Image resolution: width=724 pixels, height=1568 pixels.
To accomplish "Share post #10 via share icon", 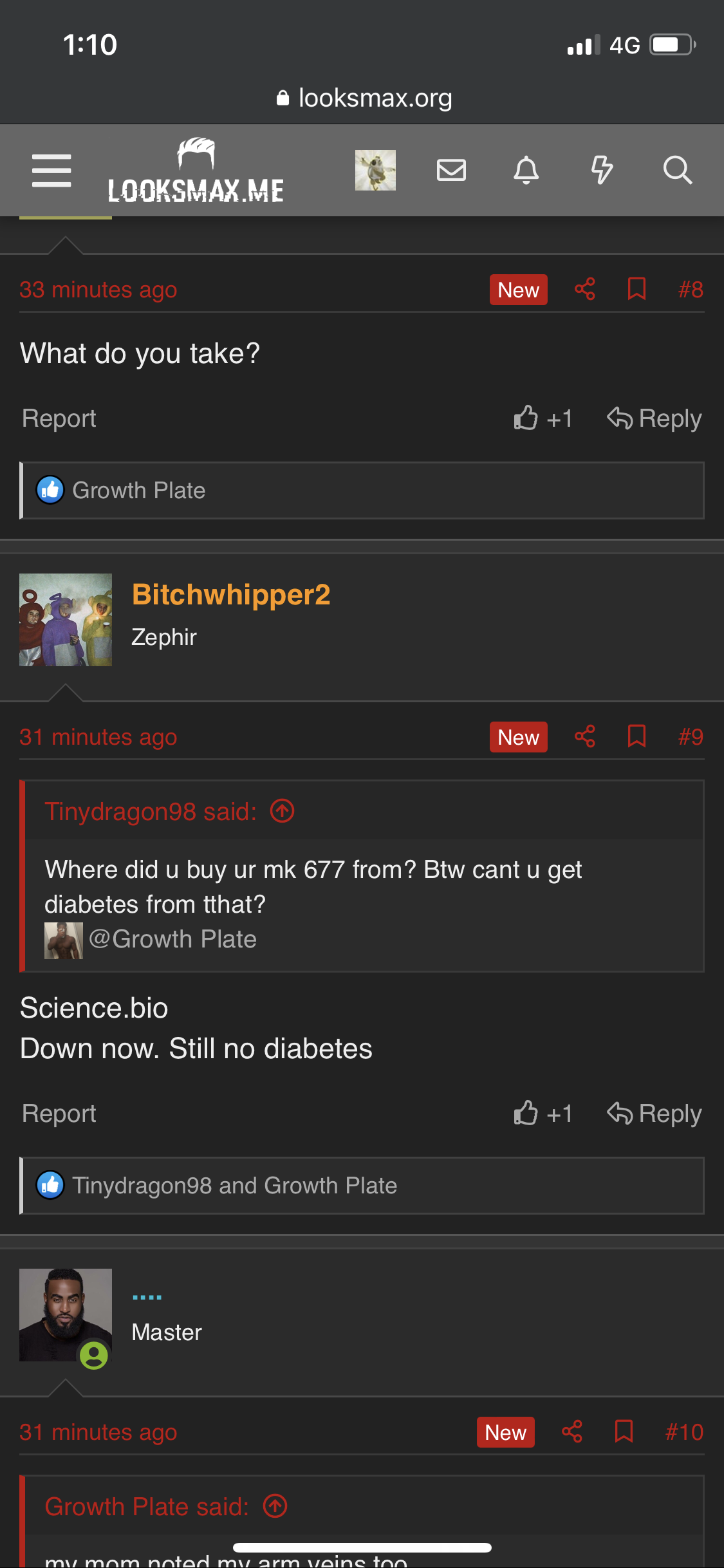I will (571, 1432).
